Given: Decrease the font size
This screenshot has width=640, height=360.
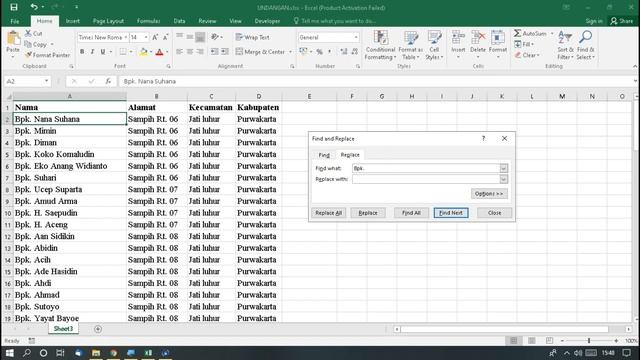Looking at the screenshot, I should [165, 37].
